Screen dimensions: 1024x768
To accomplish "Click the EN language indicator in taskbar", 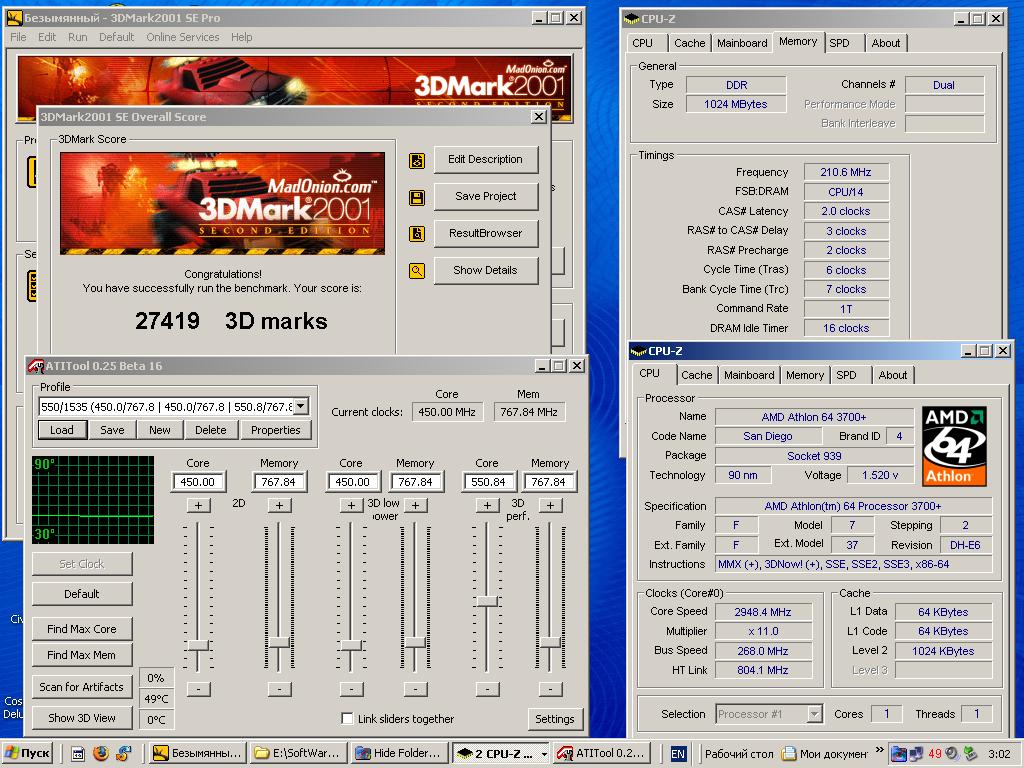I will pyautogui.click(x=678, y=754).
